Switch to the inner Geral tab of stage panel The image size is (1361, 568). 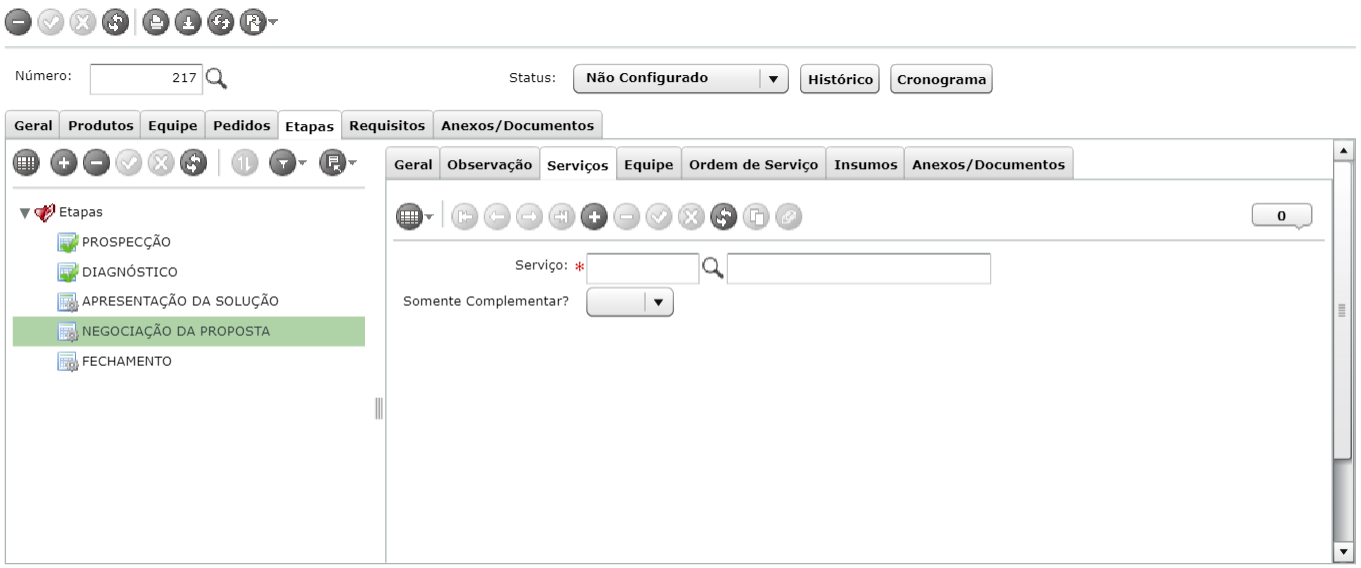[x=414, y=164]
